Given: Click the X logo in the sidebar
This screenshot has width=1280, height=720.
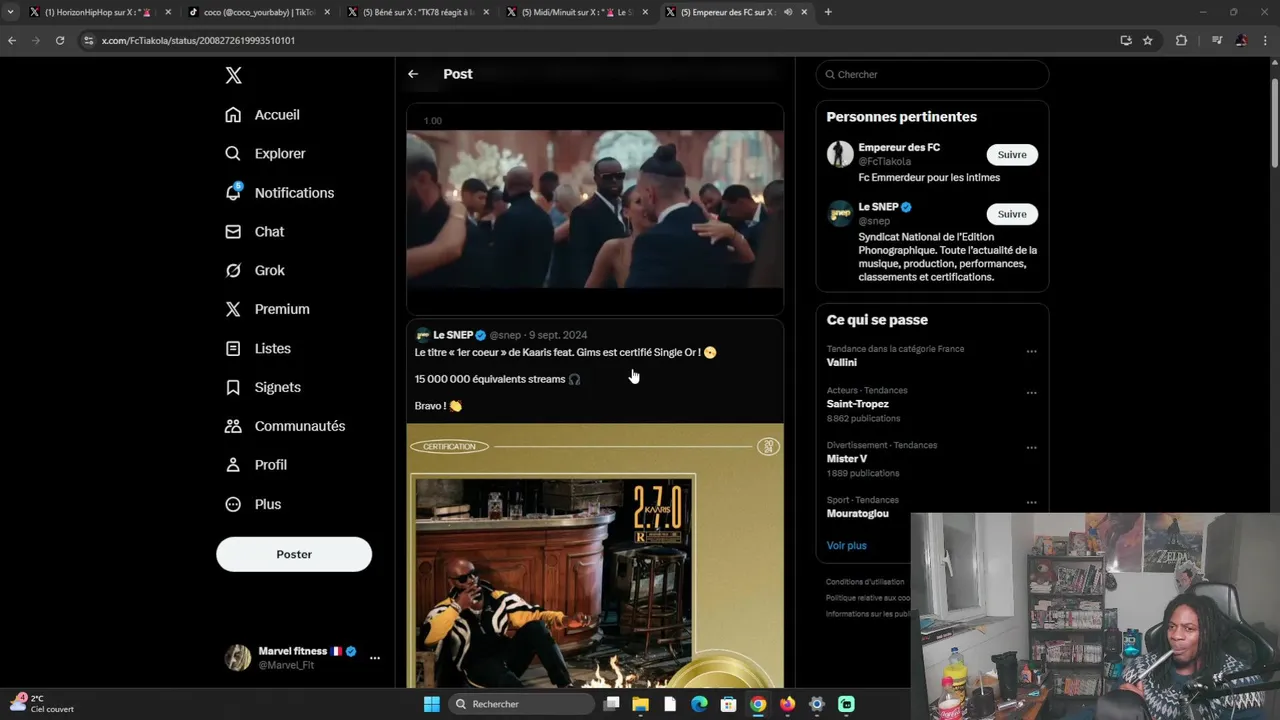Looking at the screenshot, I should [x=233, y=75].
